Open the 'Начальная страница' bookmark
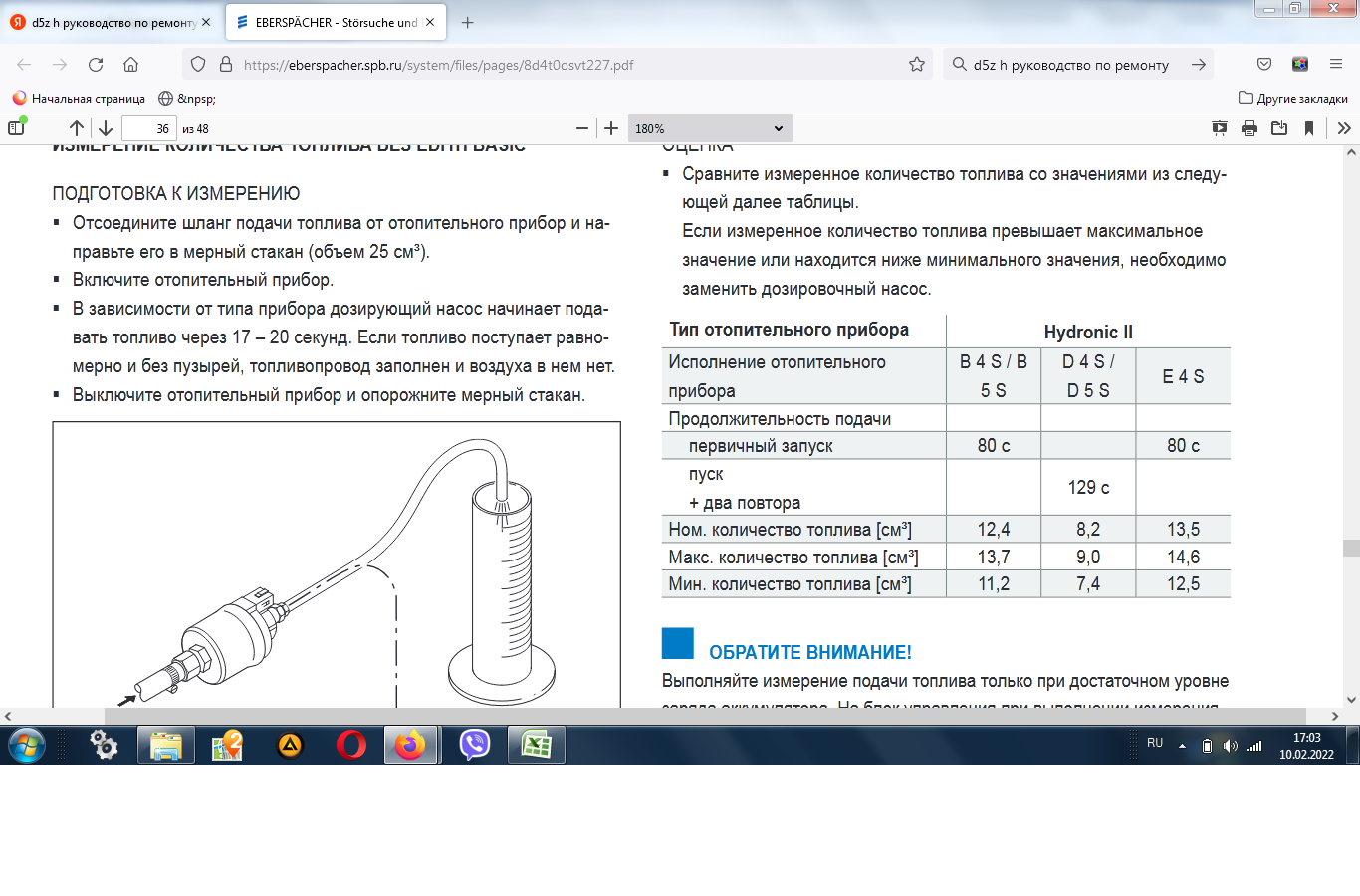 click(x=79, y=99)
